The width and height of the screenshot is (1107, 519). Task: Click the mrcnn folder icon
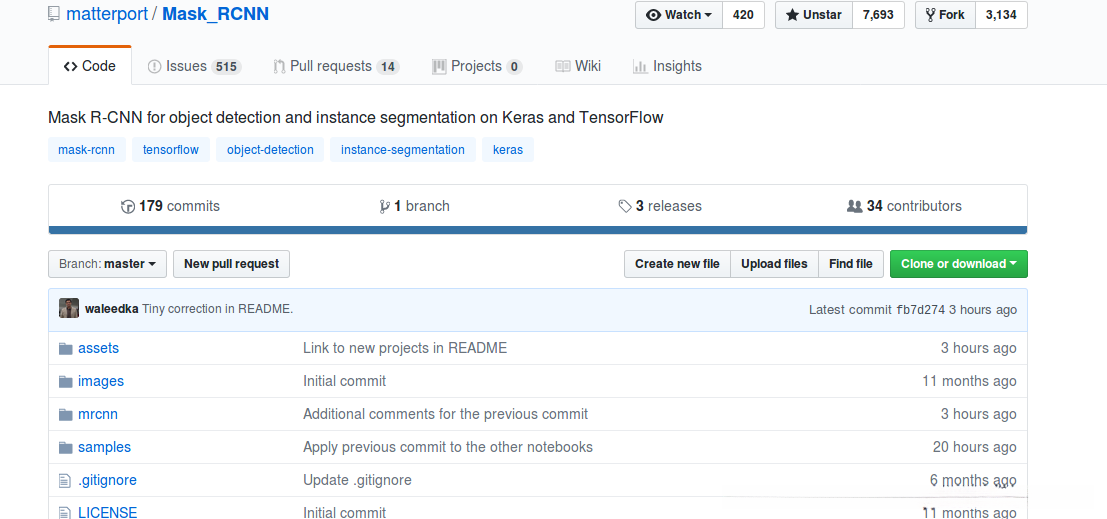(x=66, y=414)
